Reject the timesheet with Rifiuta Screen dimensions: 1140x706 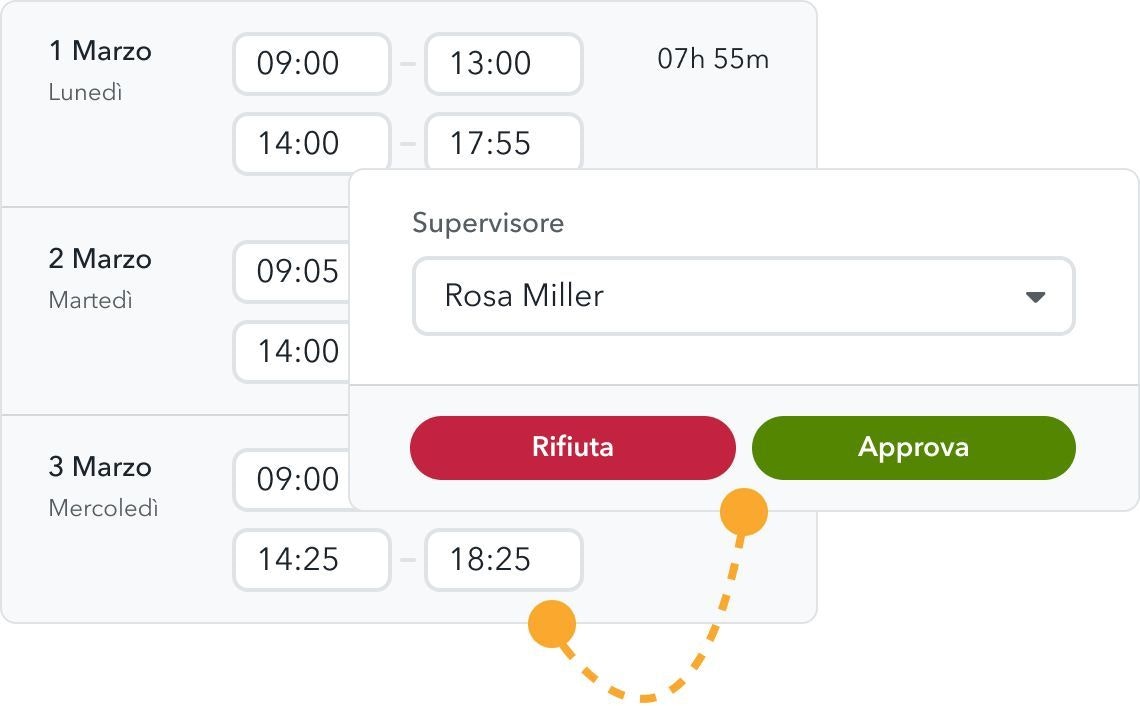click(x=572, y=447)
